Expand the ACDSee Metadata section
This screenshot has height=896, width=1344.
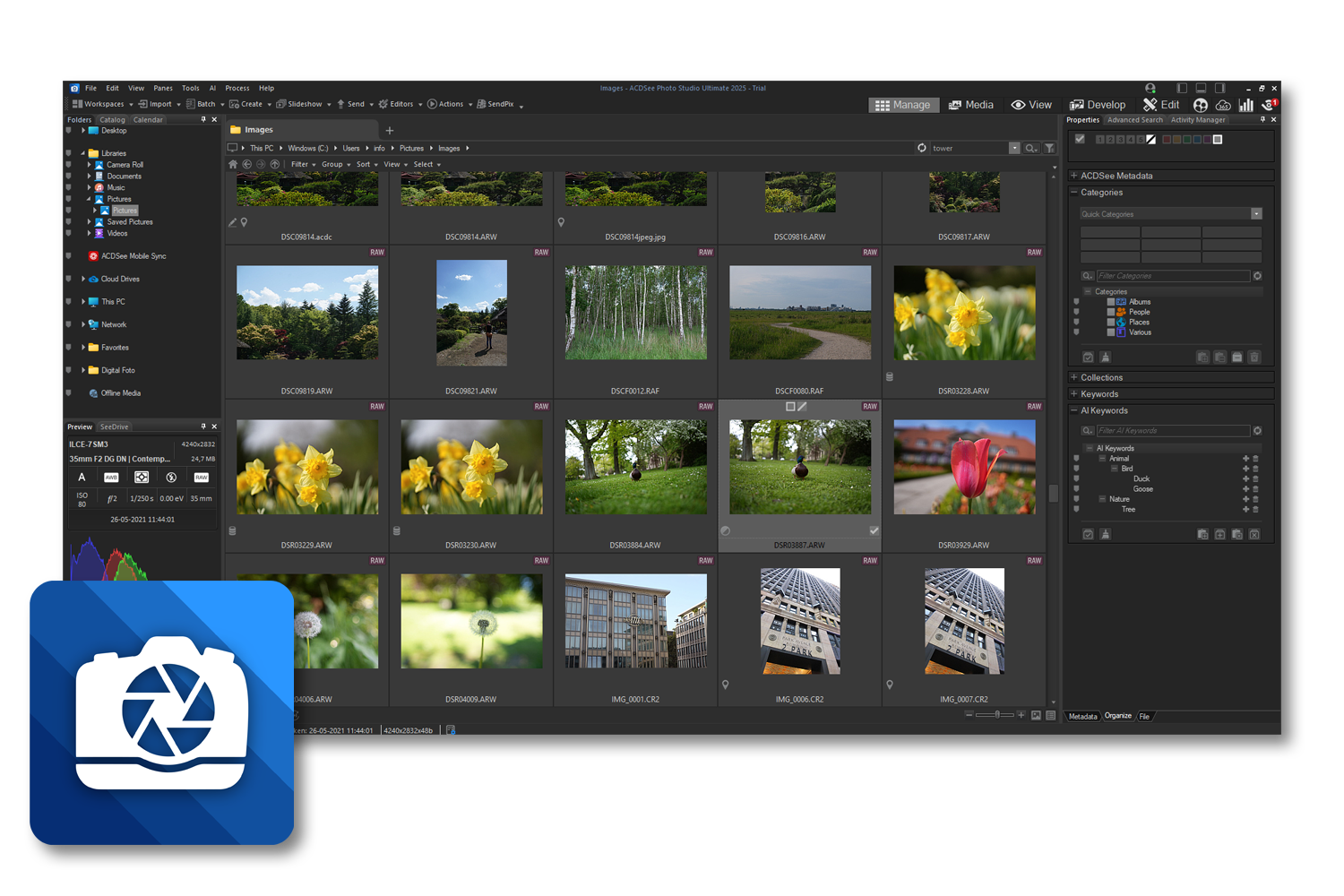pos(1074,176)
